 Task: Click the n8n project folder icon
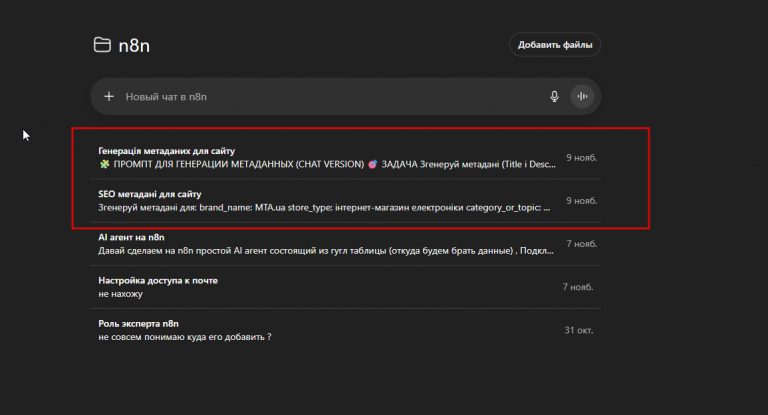[102, 45]
